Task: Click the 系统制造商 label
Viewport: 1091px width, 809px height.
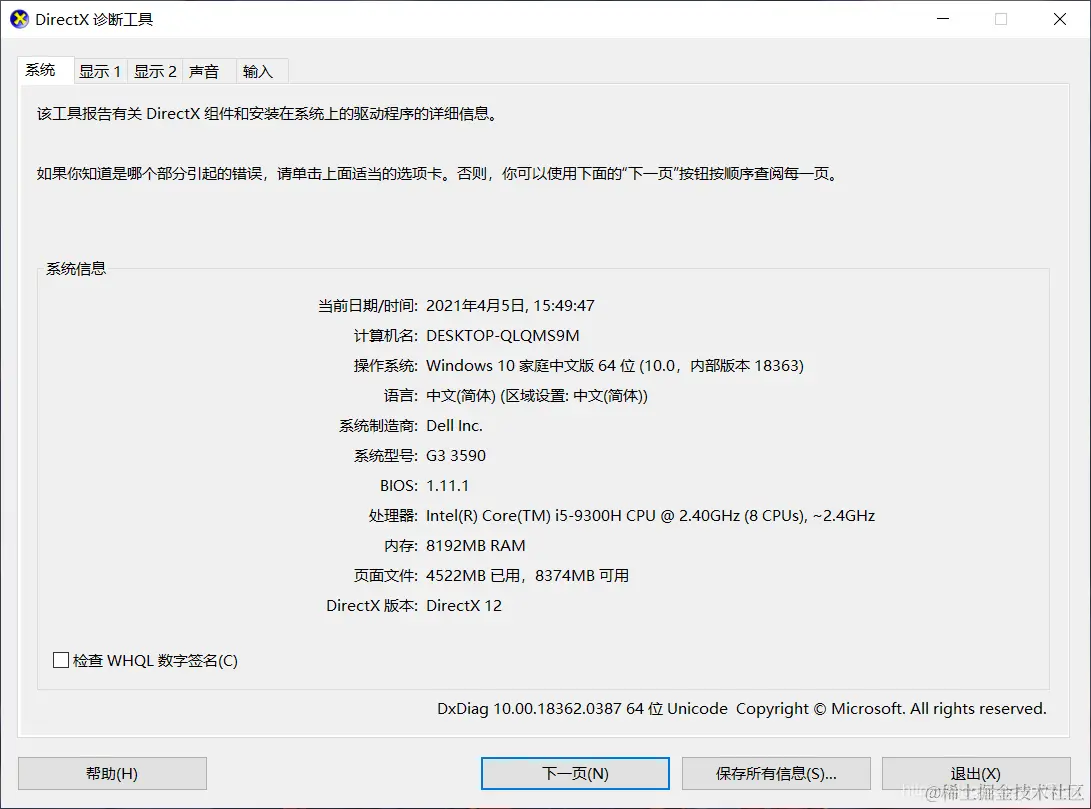Action: [379, 425]
